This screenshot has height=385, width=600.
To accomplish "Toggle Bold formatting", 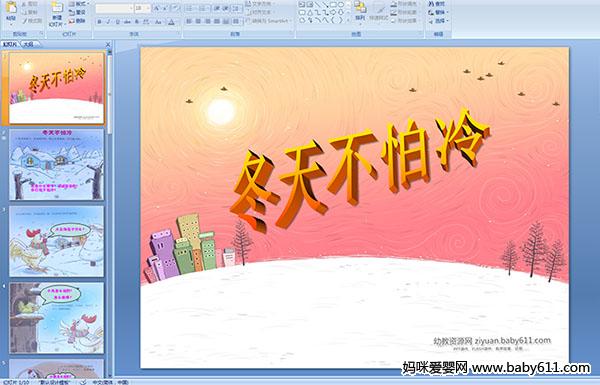I will click(99, 22).
